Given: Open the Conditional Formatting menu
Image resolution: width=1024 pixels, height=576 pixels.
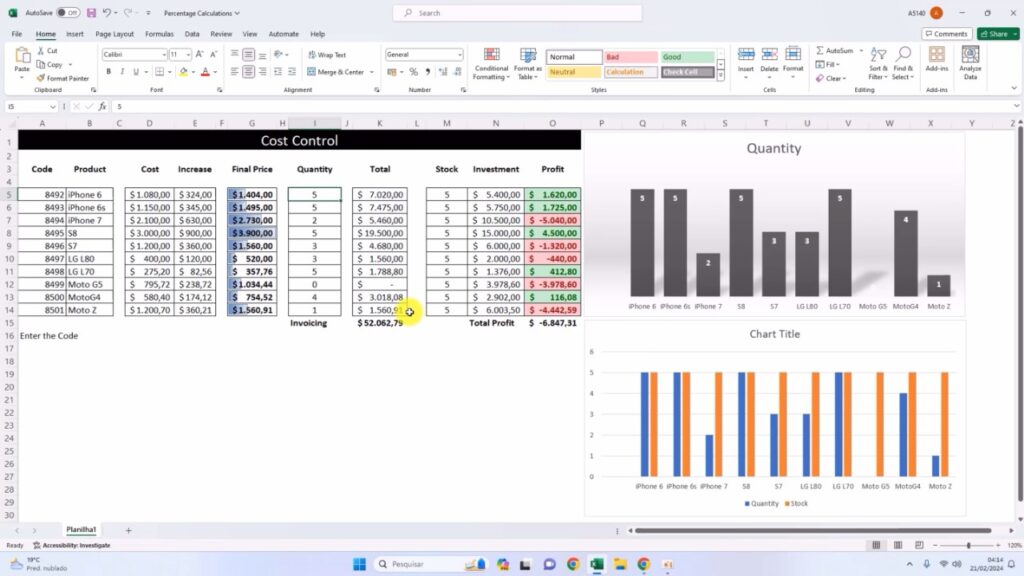Looking at the screenshot, I should tap(491, 63).
